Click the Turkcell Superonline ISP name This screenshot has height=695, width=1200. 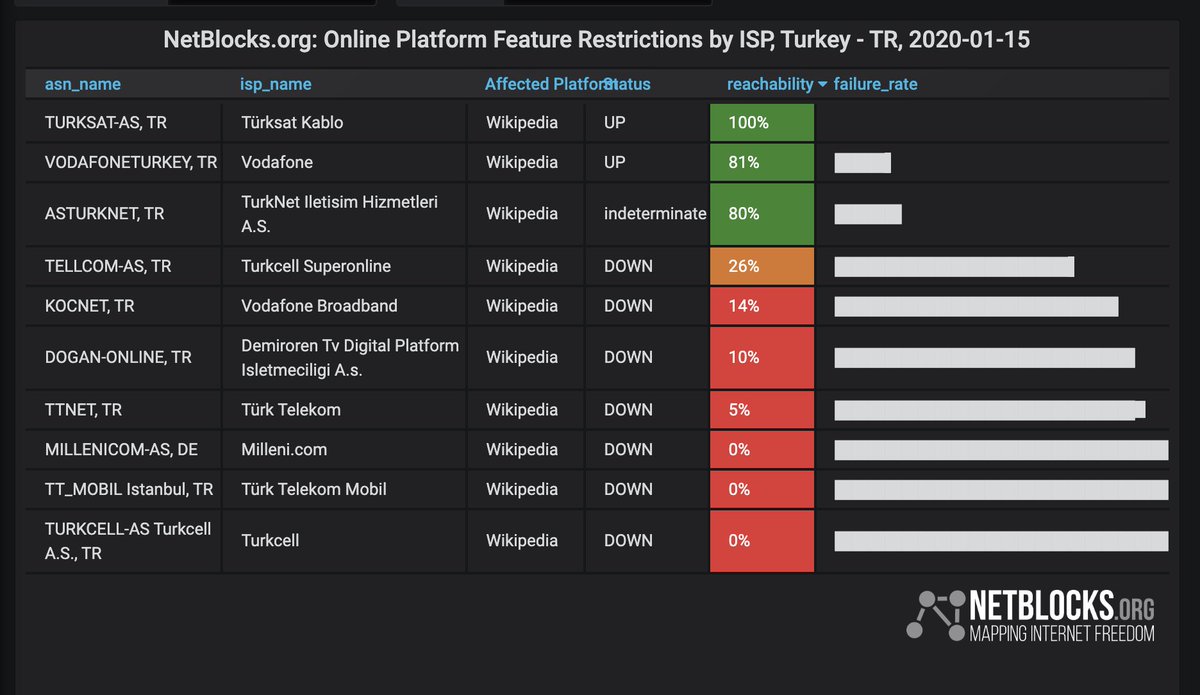click(316, 266)
